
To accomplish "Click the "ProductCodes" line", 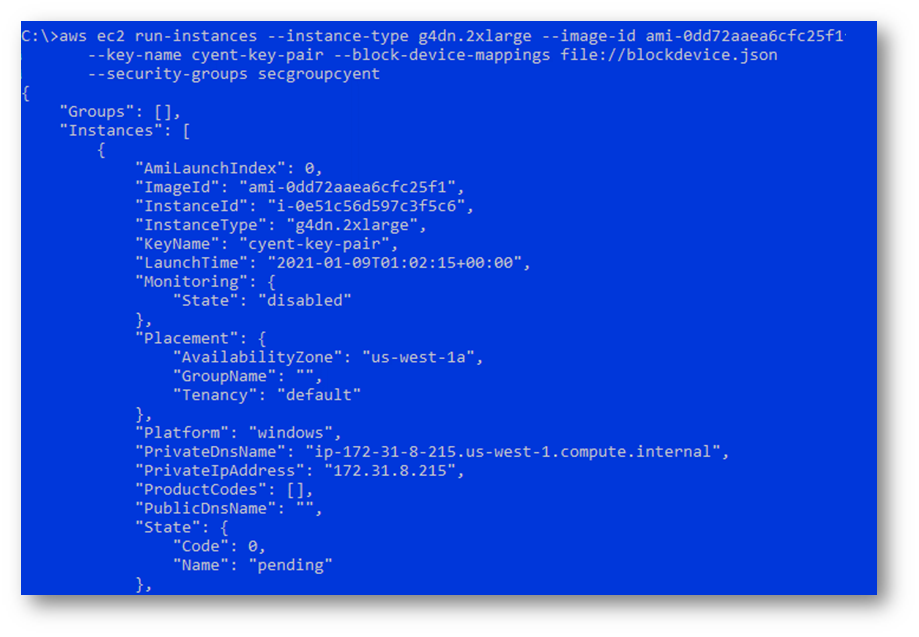I will click(224, 490).
